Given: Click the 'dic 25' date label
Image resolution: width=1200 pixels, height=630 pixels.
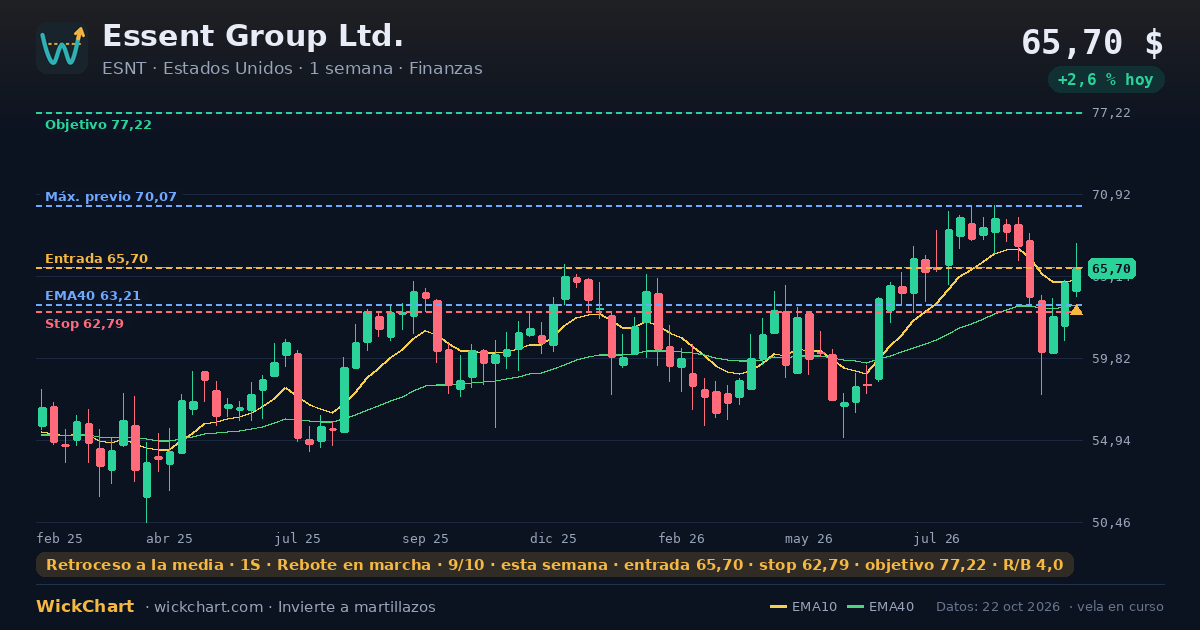Looking at the screenshot, I should 554,538.
